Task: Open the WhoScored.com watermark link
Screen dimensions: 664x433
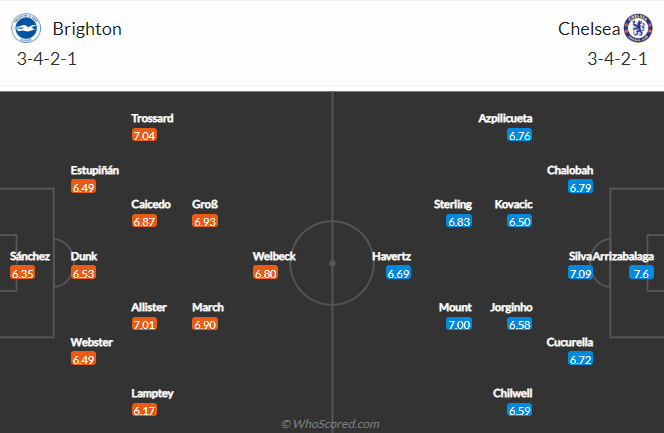Action: [x=330, y=424]
